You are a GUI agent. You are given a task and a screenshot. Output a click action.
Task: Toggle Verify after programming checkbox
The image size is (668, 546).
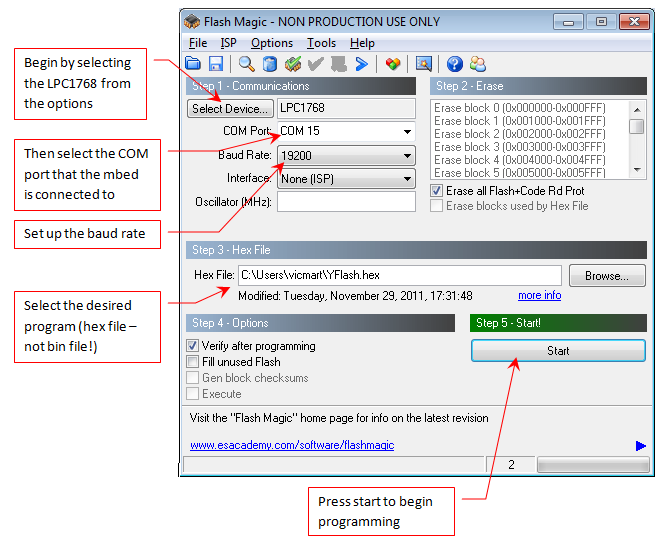[x=194, y=346]
